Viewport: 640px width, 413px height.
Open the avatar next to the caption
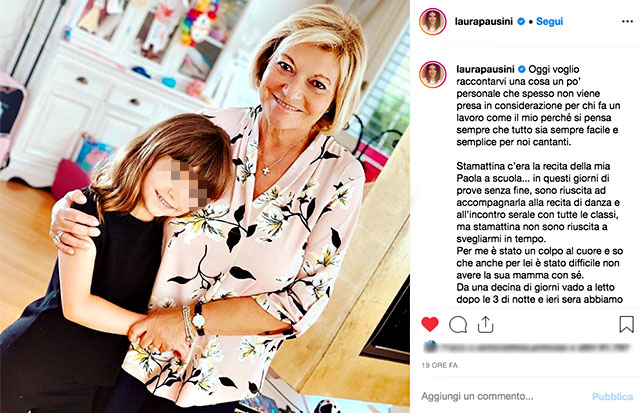(432, 75)
